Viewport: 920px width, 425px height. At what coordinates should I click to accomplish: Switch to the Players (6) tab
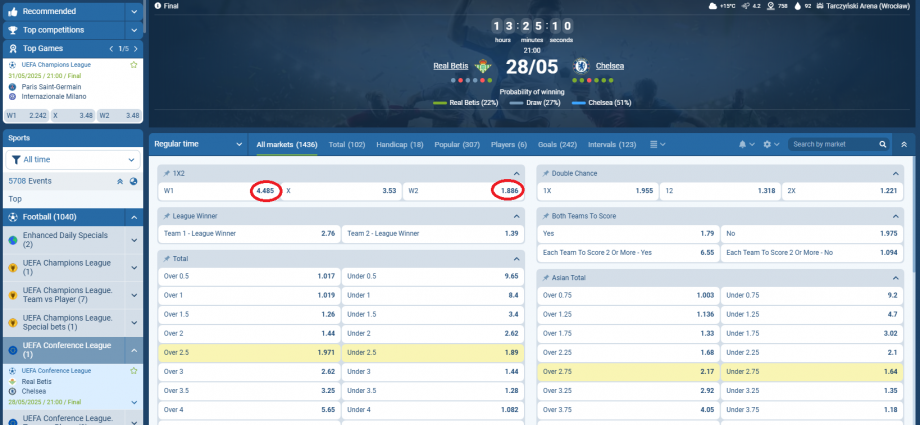pos(509,144)
